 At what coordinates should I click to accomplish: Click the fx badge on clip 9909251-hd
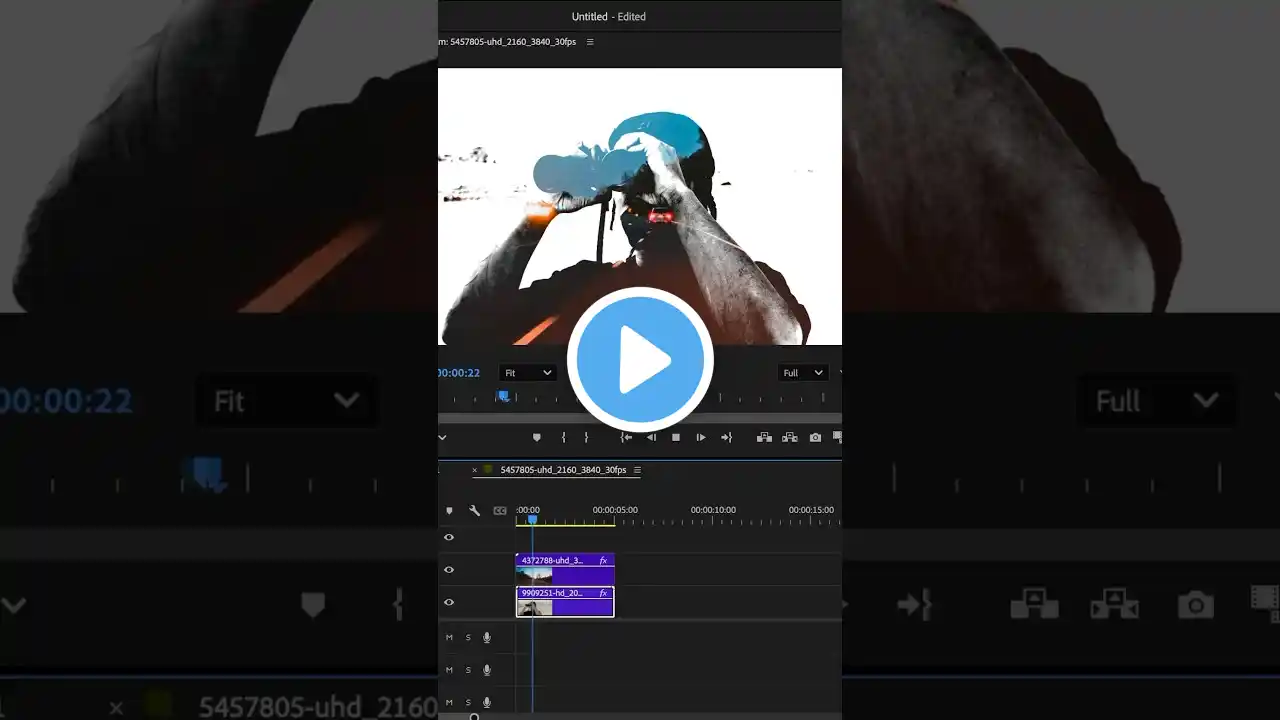point(603,593)
